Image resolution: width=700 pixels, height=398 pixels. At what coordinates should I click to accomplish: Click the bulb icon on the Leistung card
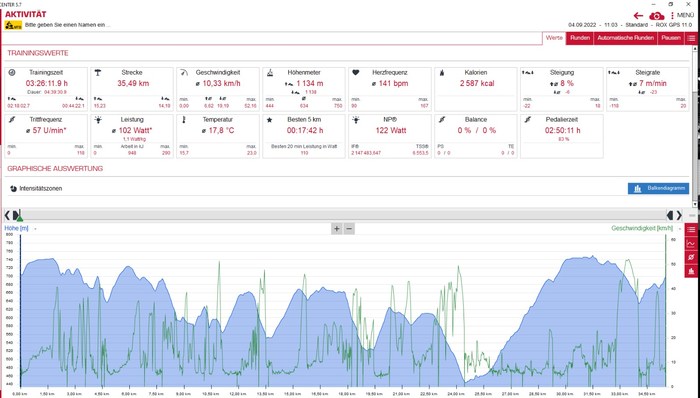[x=98, y=120]
